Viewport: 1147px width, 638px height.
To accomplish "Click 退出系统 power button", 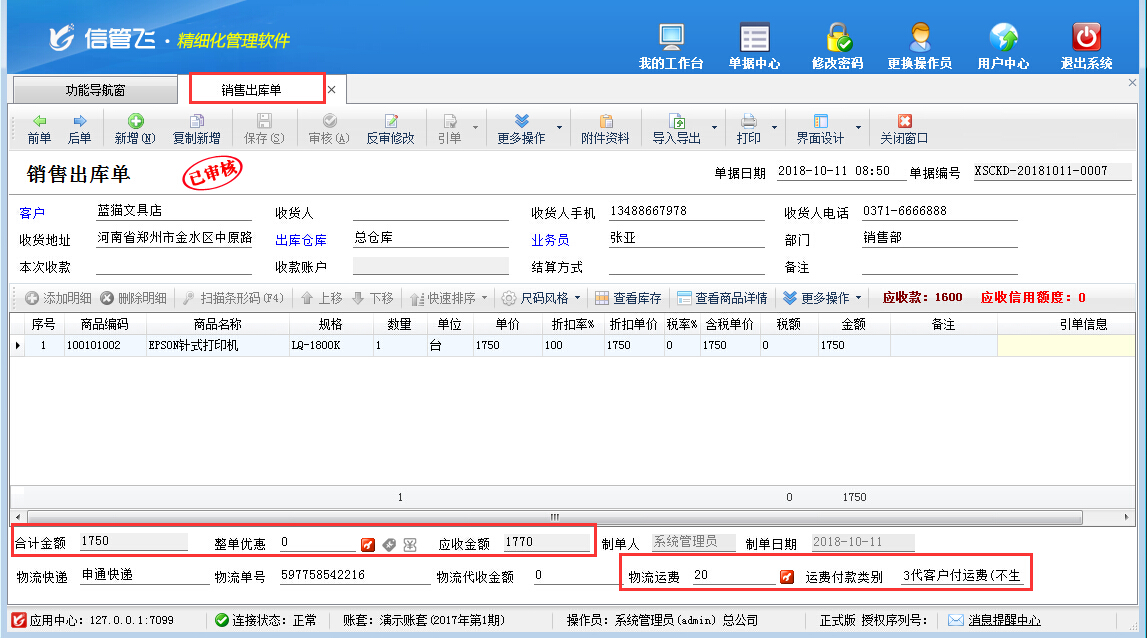I will pos(1086,46).
